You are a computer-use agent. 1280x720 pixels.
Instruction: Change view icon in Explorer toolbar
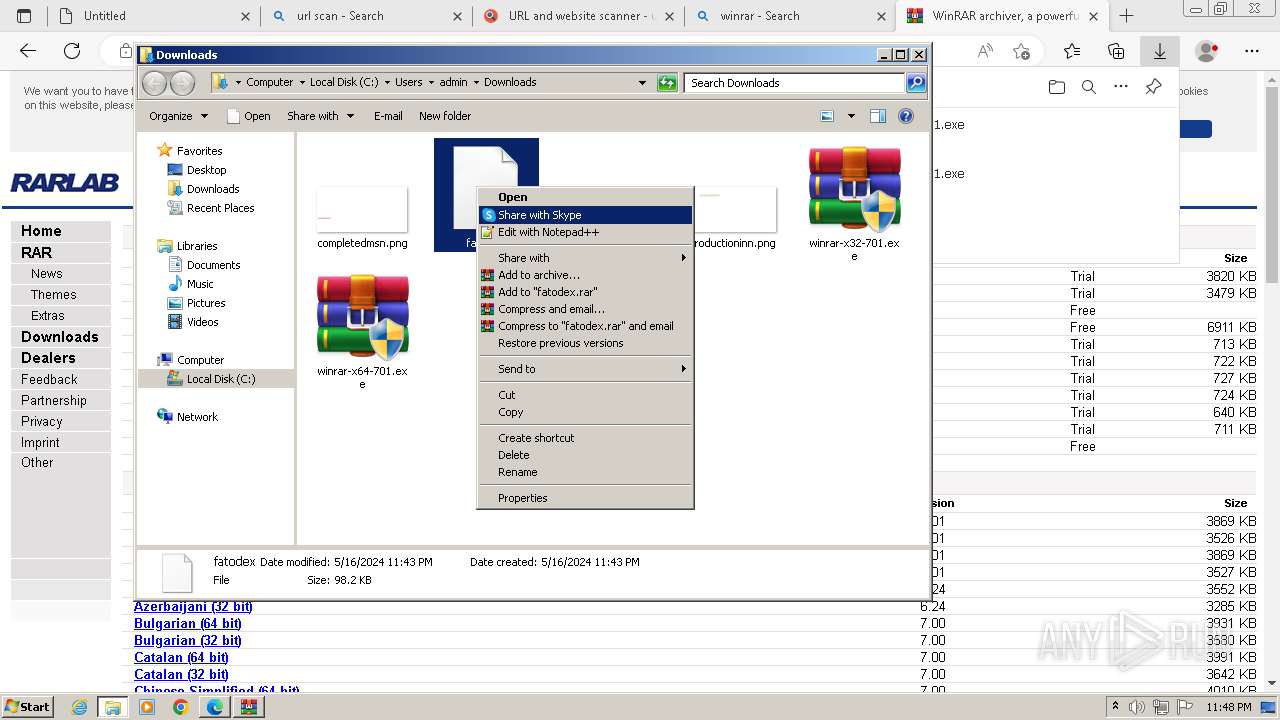click(x=827, y=116)
